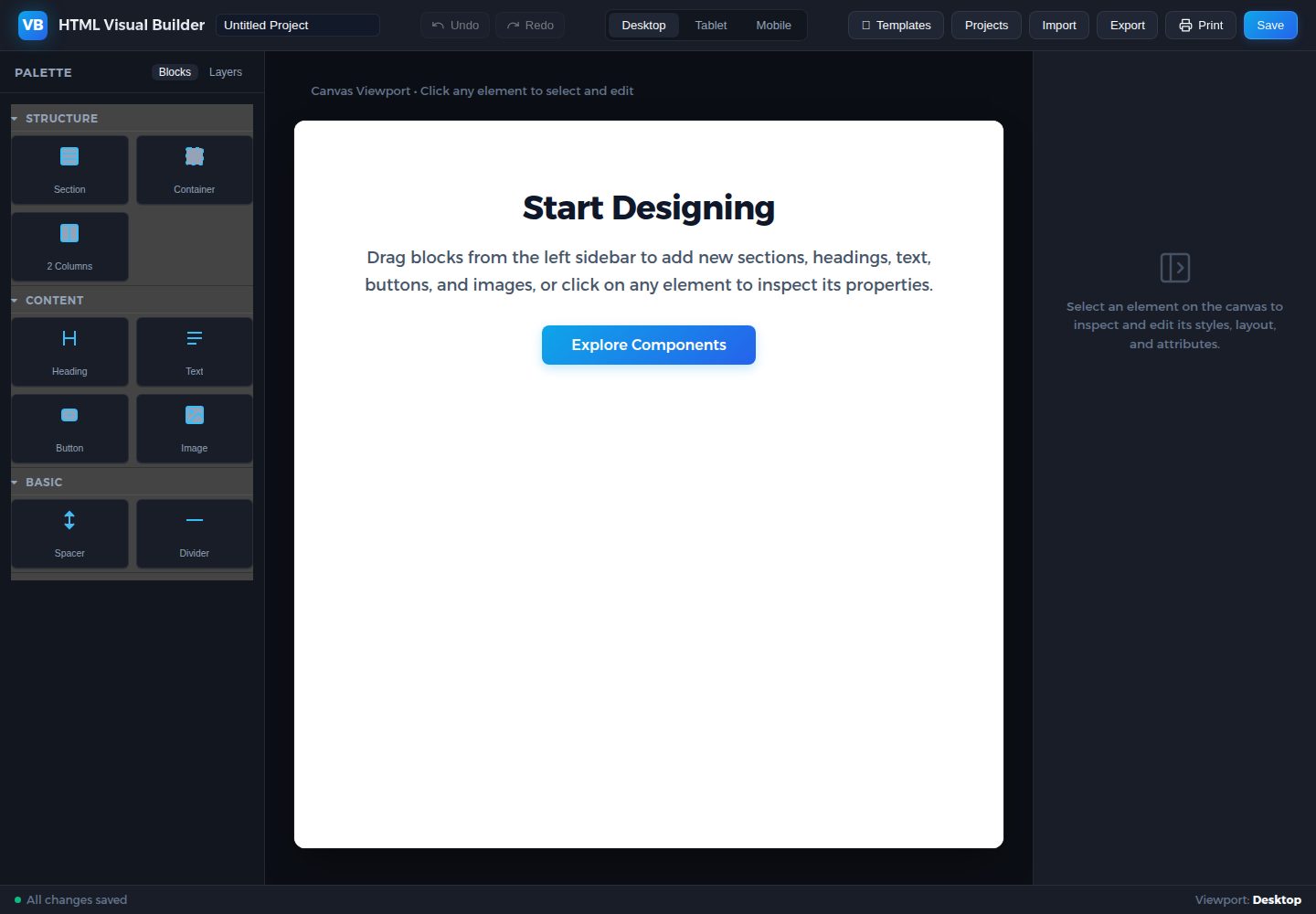This screenshot has height=914, width=1316.
Task: Click the inspector panel placeholder icon
Action: click(1174, 268)
